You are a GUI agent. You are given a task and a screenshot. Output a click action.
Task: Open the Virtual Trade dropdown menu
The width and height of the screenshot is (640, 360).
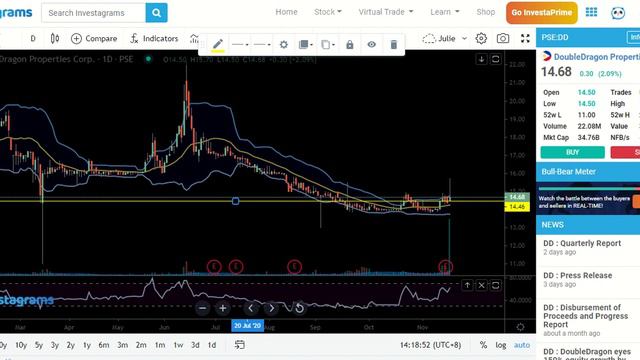click(x=386, y=12)
